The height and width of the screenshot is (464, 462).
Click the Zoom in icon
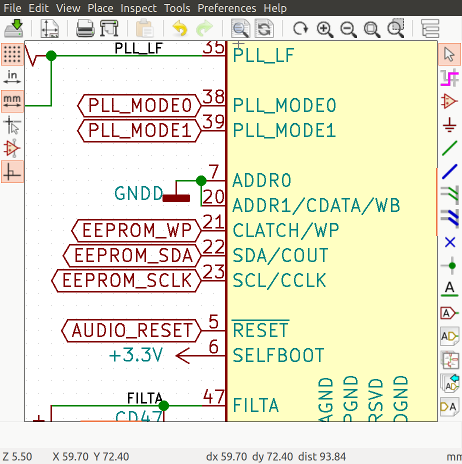point(325,29)
